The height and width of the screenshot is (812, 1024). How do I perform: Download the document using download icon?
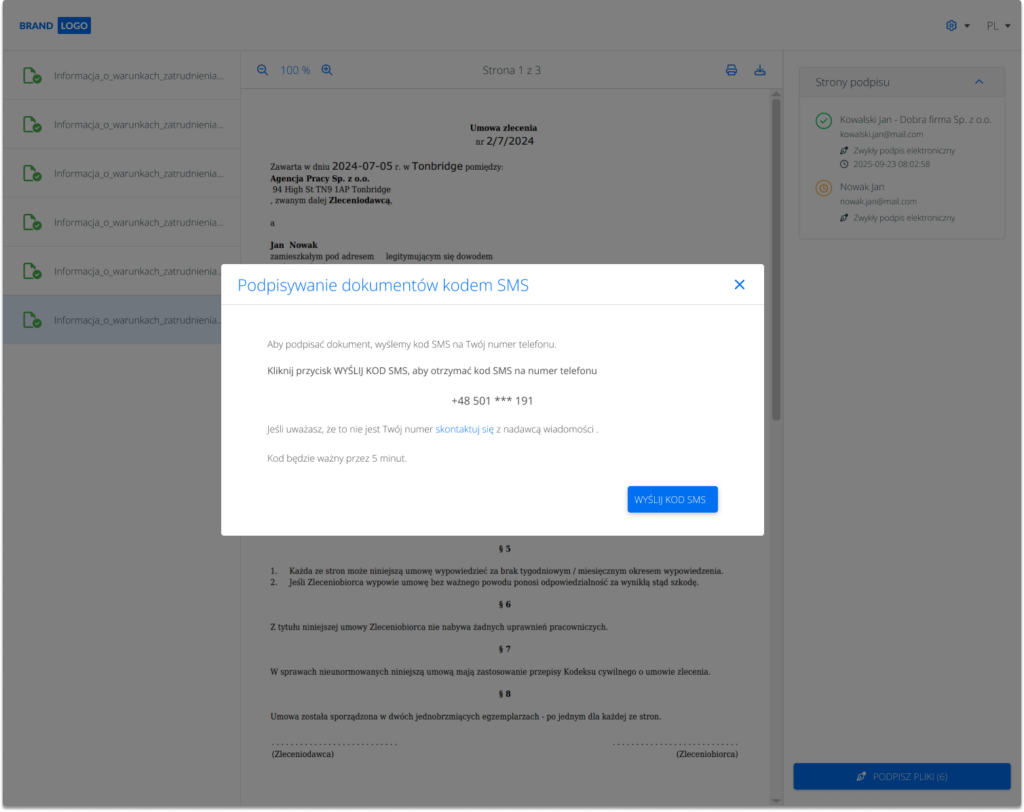point(759,70)
